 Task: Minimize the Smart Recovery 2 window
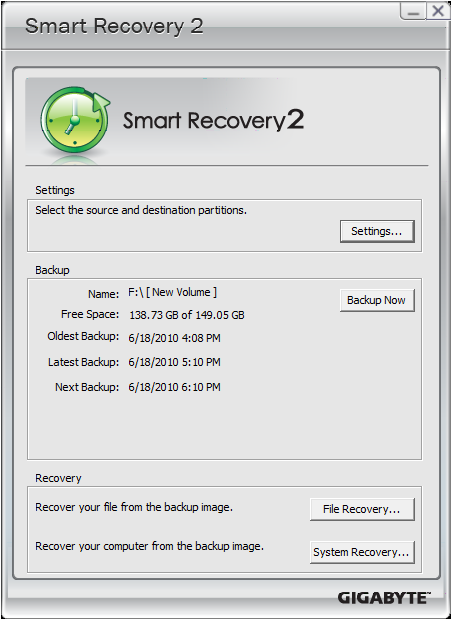click(413, 11)
